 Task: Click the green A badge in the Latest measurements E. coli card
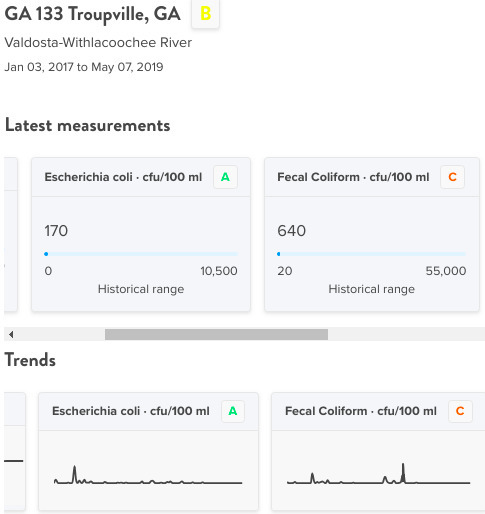pyautogui.click(x=225, y=177)
